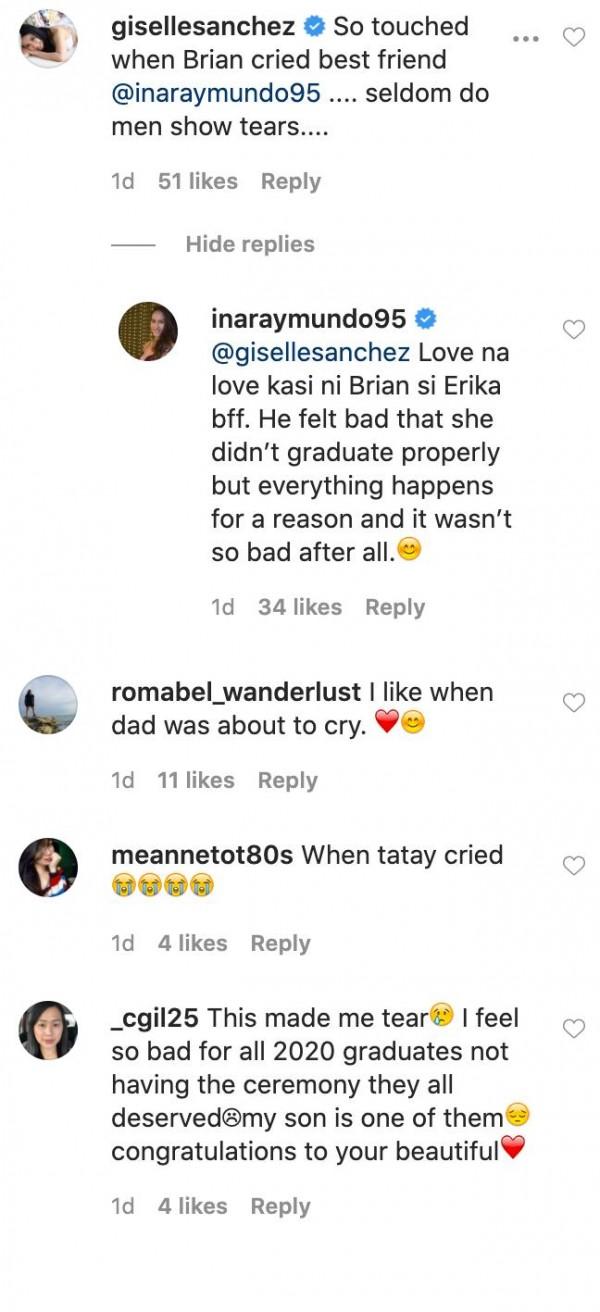Viewport: 600px width, 1312px height.
Task: Open @gisellesanchez mention in reply
Action: click(x=310, y=353)
